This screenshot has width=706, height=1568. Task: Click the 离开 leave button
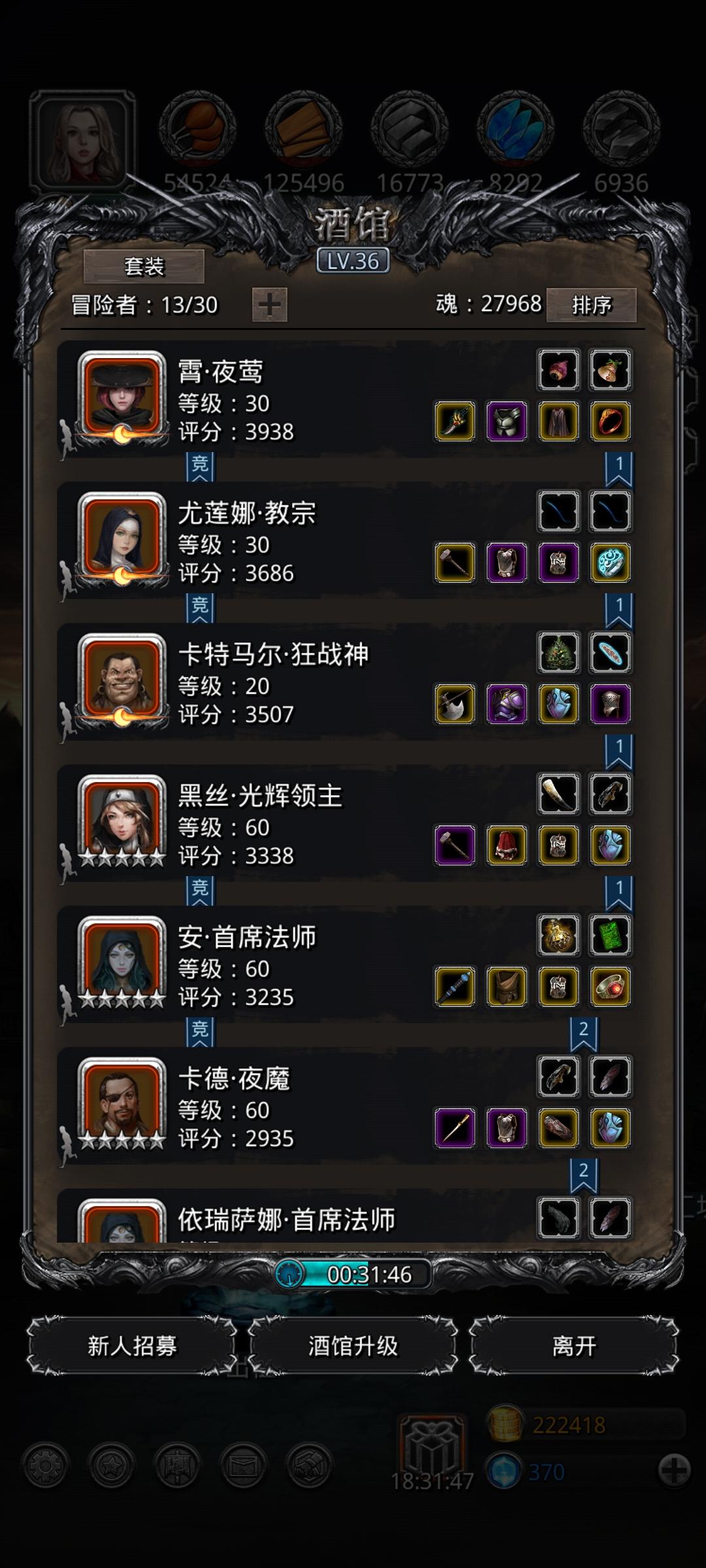tap(574, 1346)
